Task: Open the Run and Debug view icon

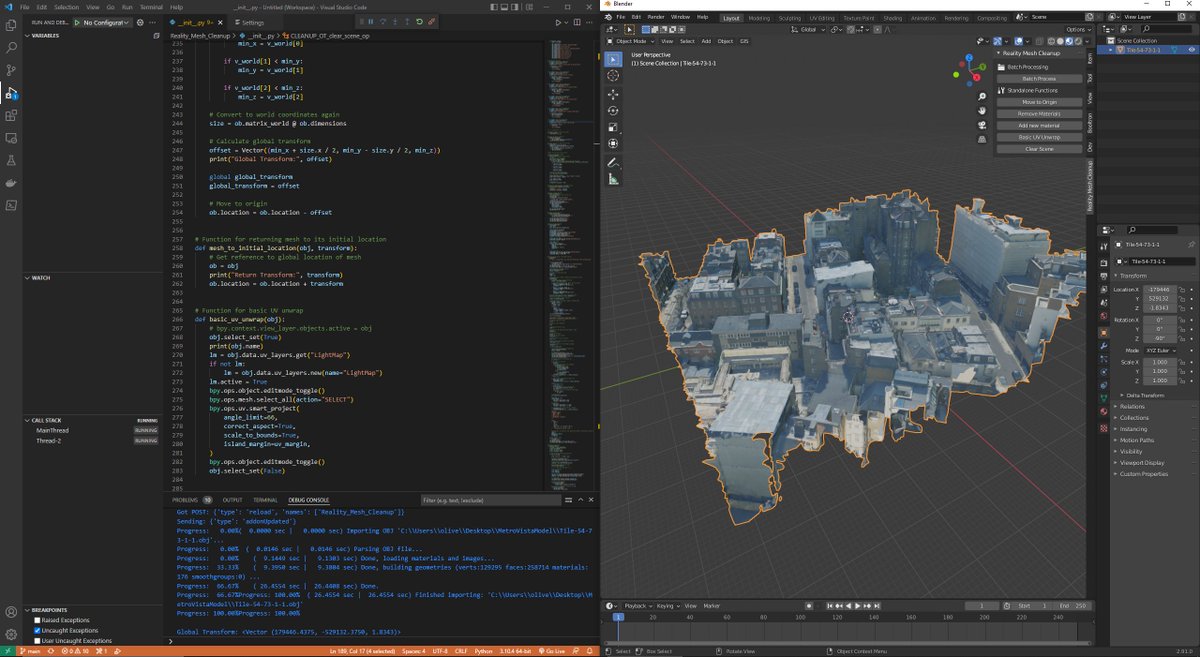Action: 11,93
